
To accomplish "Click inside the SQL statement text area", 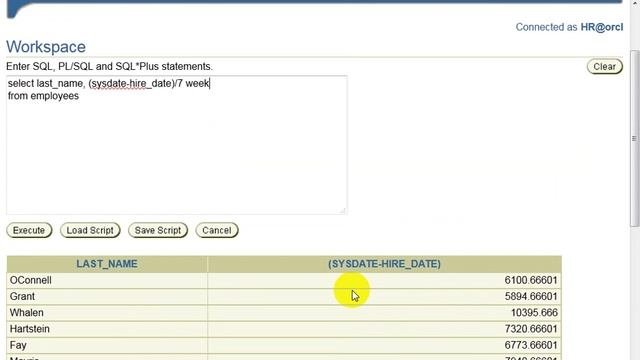I will coord(177,145).
